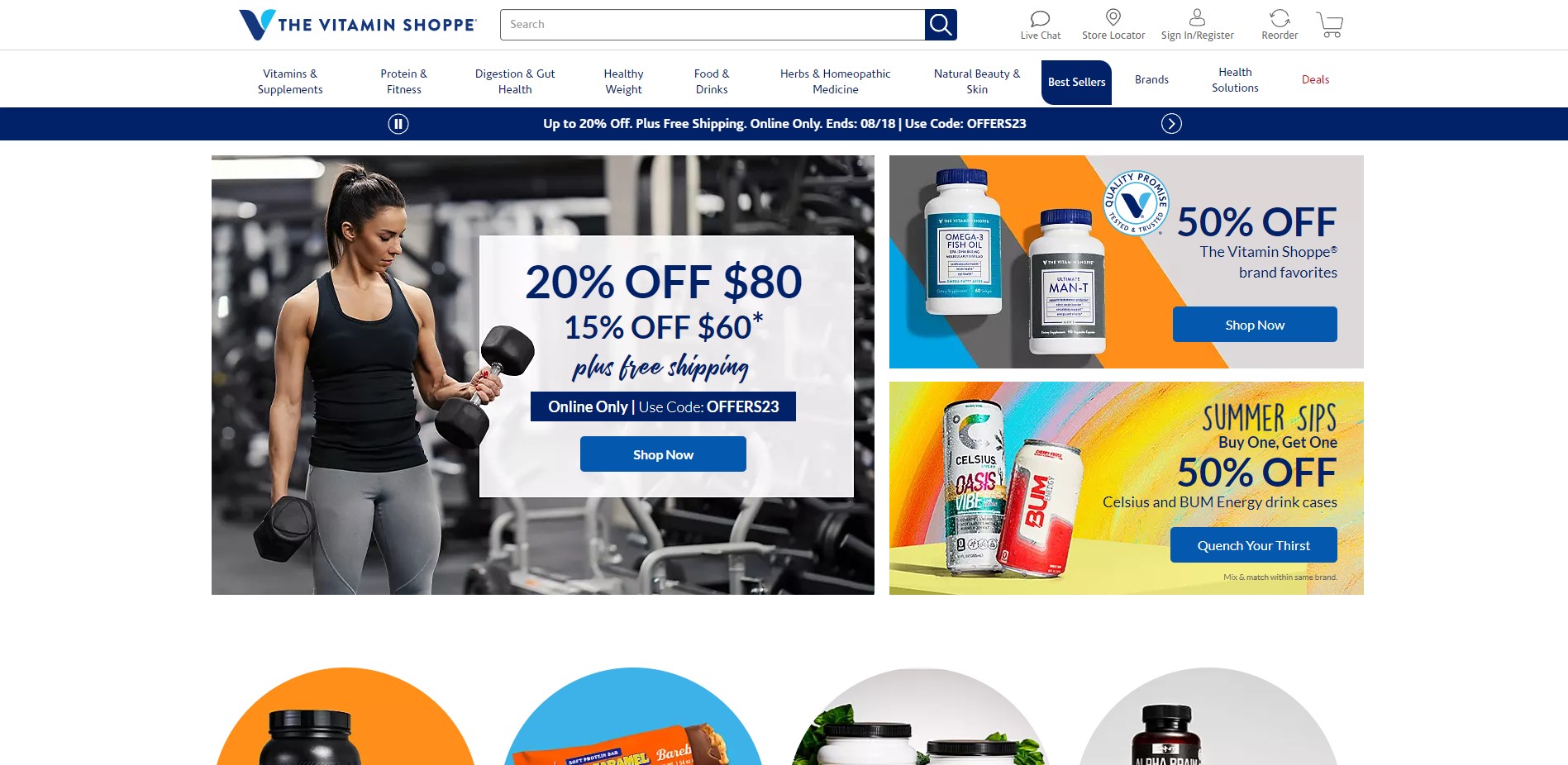Click The Vitamin Shoppe logo
Image resolution: width=1568 pixels, height=765 pixels.
357,25
